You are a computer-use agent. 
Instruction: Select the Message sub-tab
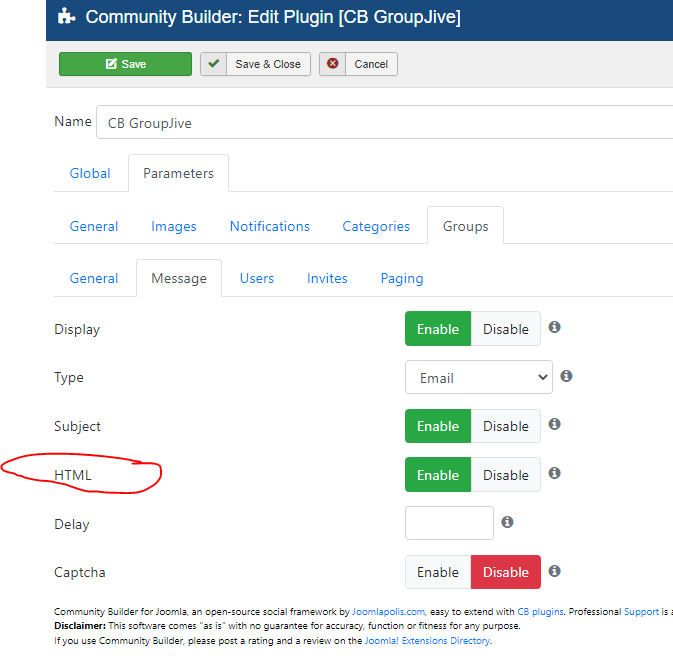click(x=179, y=278)
